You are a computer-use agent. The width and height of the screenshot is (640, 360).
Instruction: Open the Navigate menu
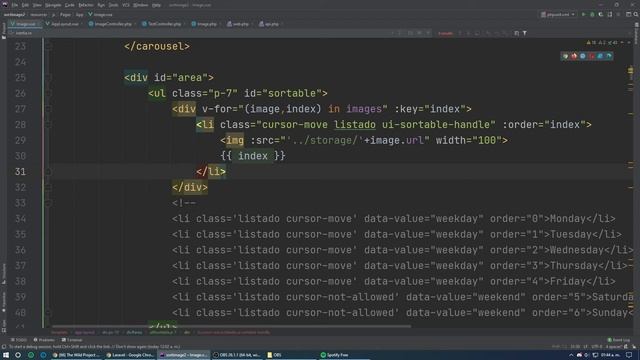coord(53,5)
